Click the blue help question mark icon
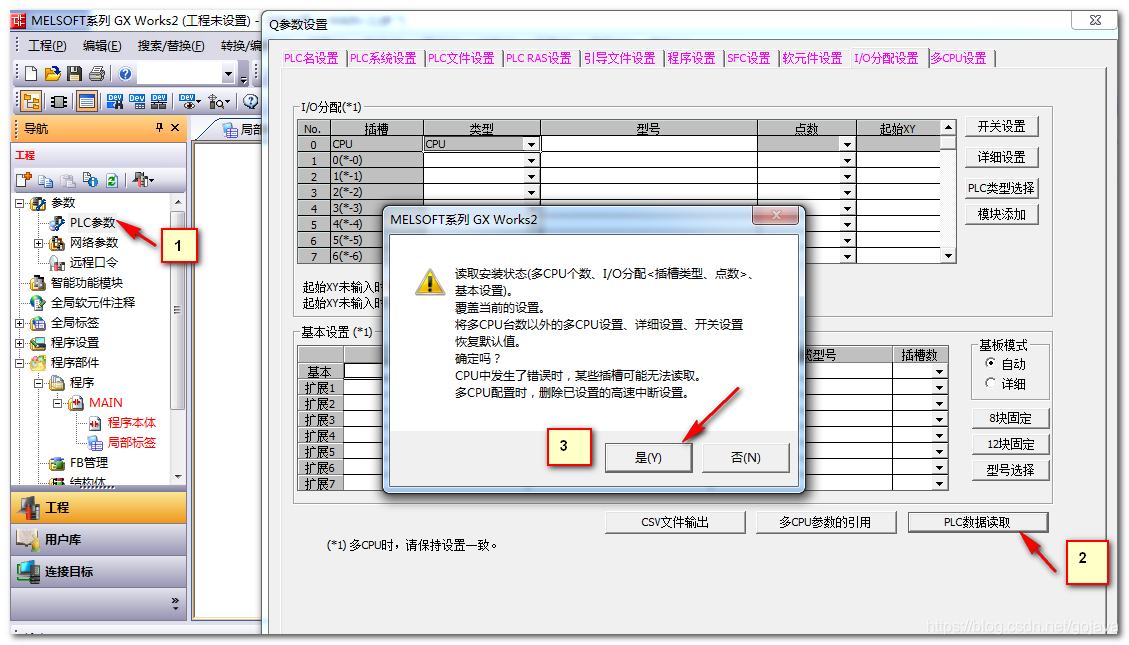The height and width of the screenshot is (645, 1129). click(125, 73)
